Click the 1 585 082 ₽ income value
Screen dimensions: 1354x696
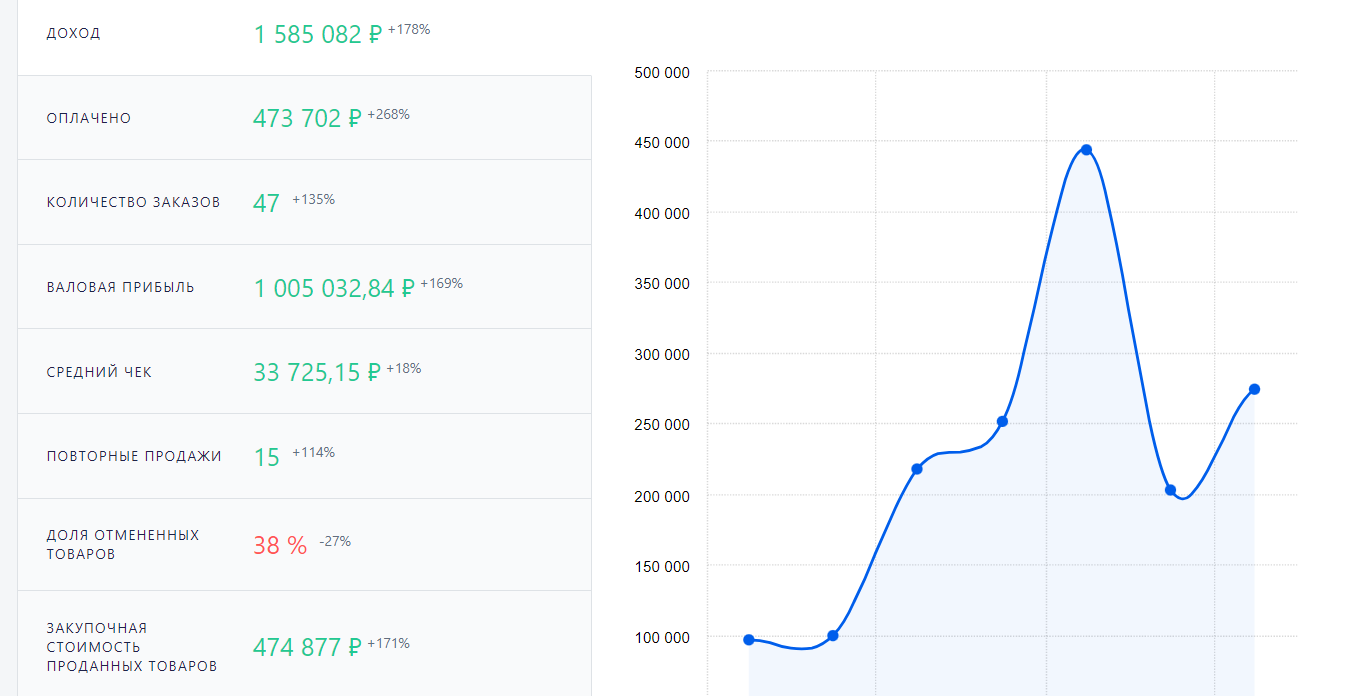318,35
